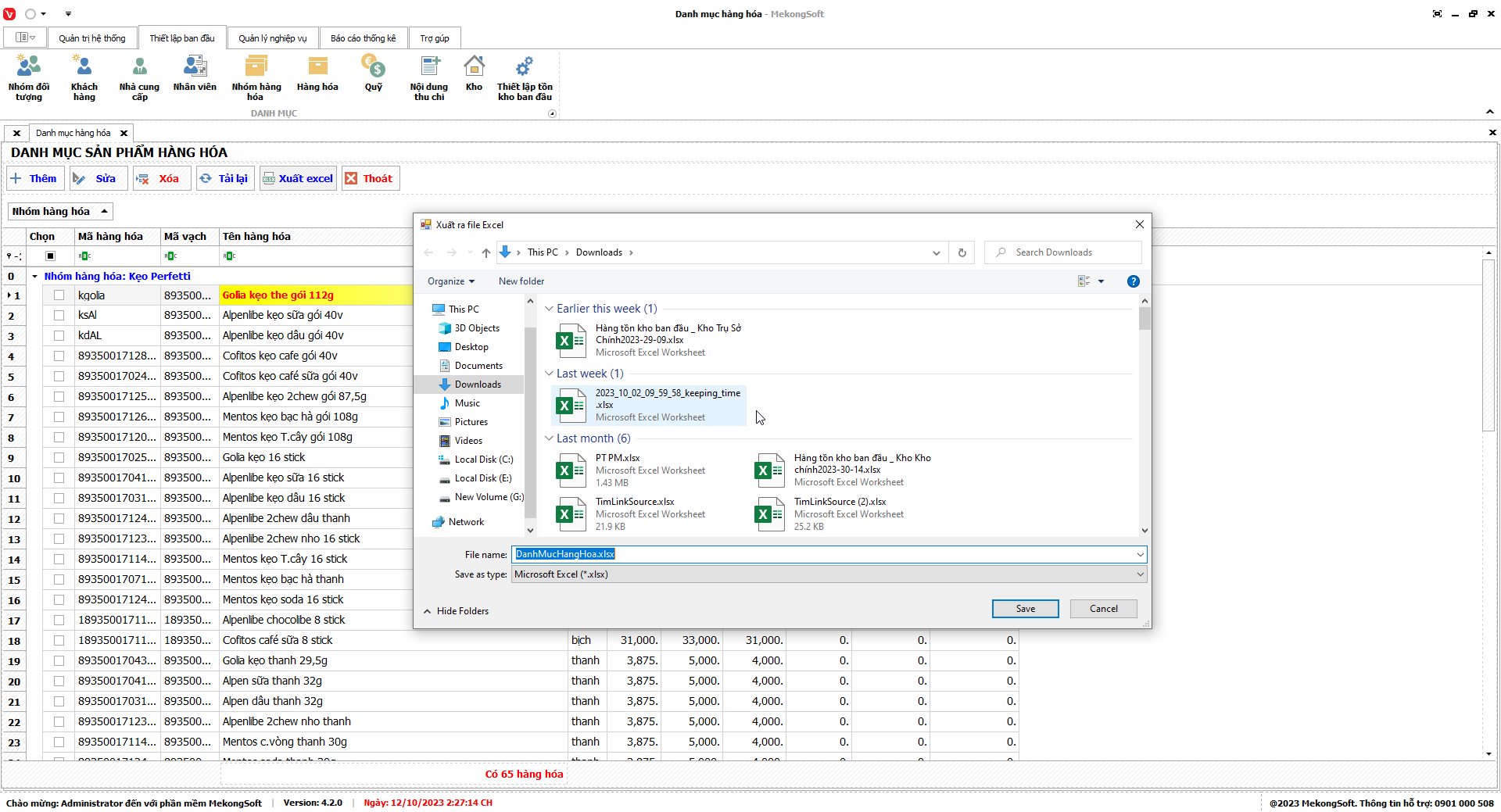
Task: Select Local Disk (C:) in navigation tree
Action: [x=483, y=460]
